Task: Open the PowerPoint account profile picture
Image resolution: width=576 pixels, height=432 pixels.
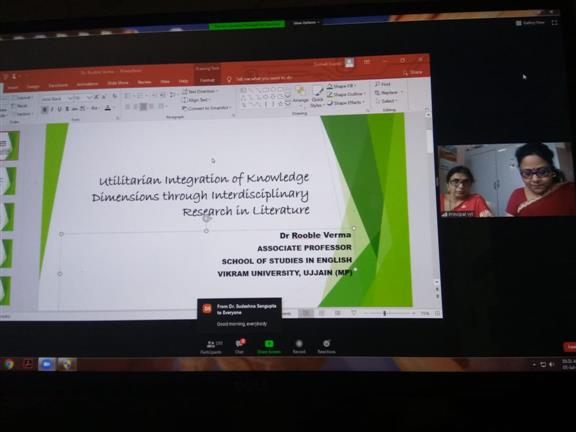Action: pyautogui.click(x=349, y=63)
